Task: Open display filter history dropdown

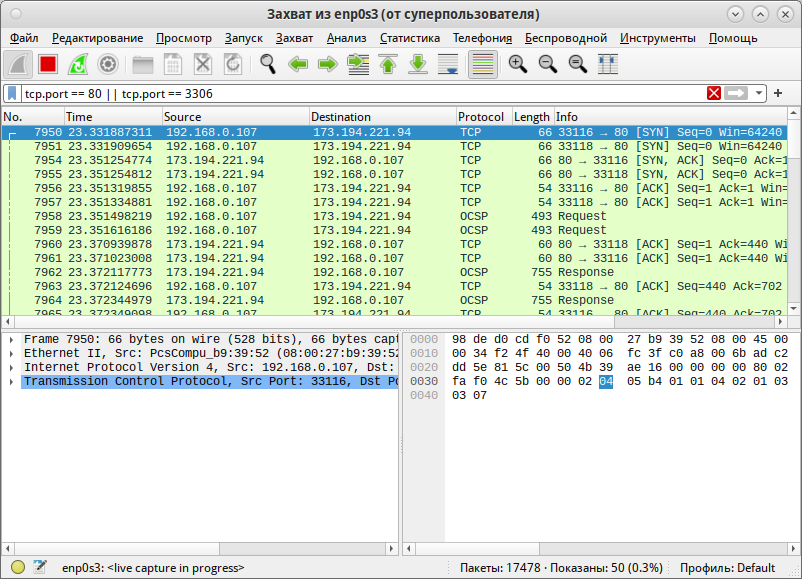Action: pos(759,93)
